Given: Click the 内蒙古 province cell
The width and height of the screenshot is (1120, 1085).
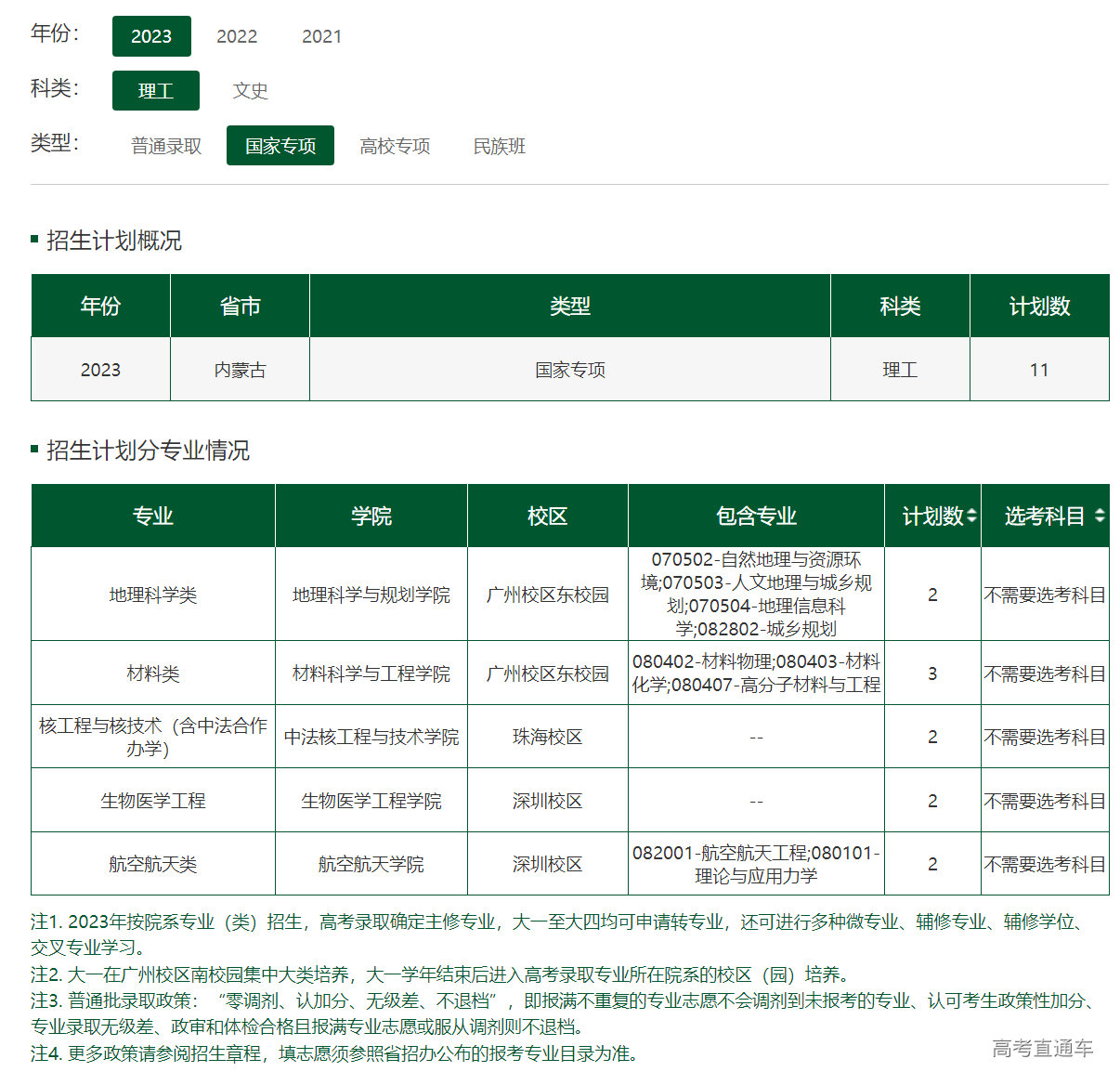Looking at the screenshot, I should [x=240, y=369].
